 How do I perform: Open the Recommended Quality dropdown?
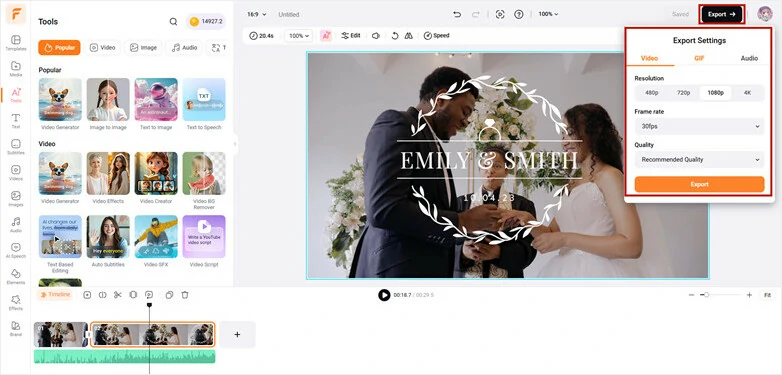pos(699,160)
